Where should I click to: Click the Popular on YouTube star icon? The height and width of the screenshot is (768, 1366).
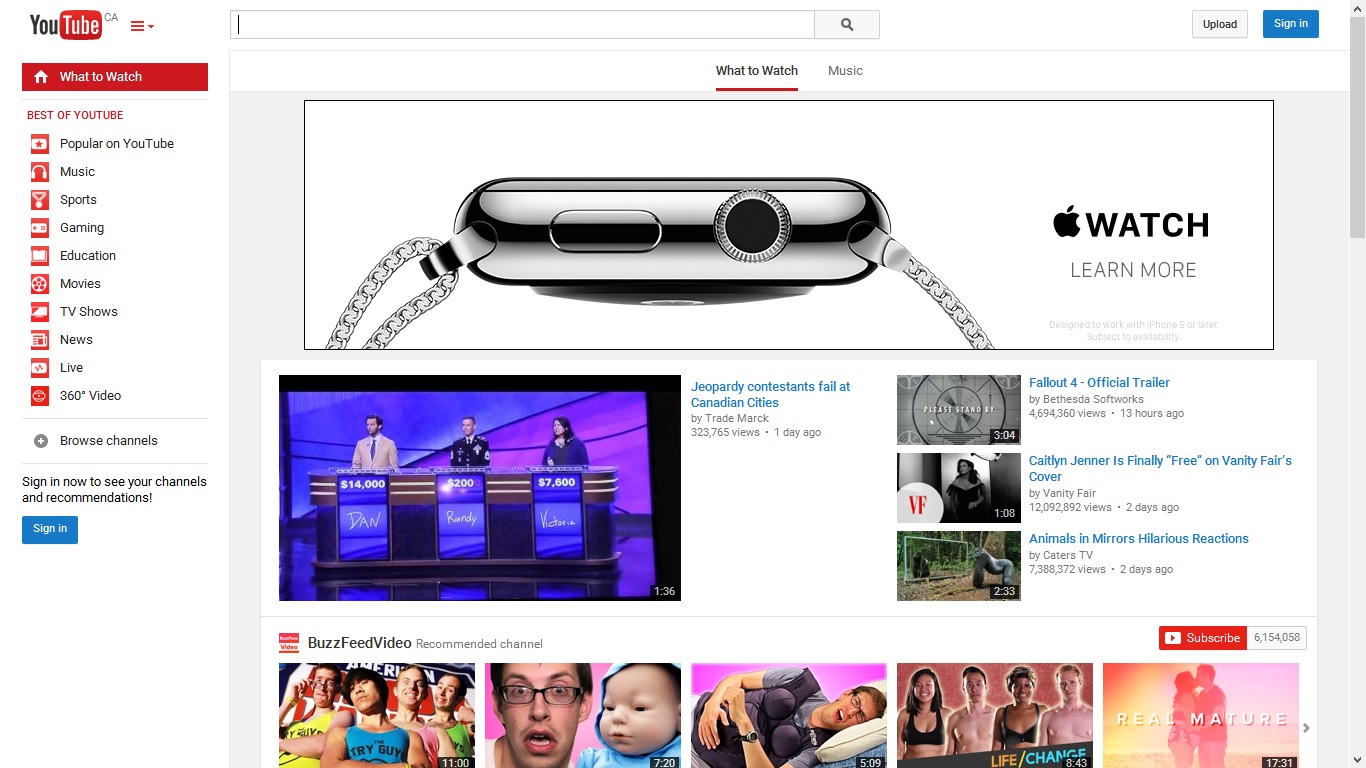39,144
